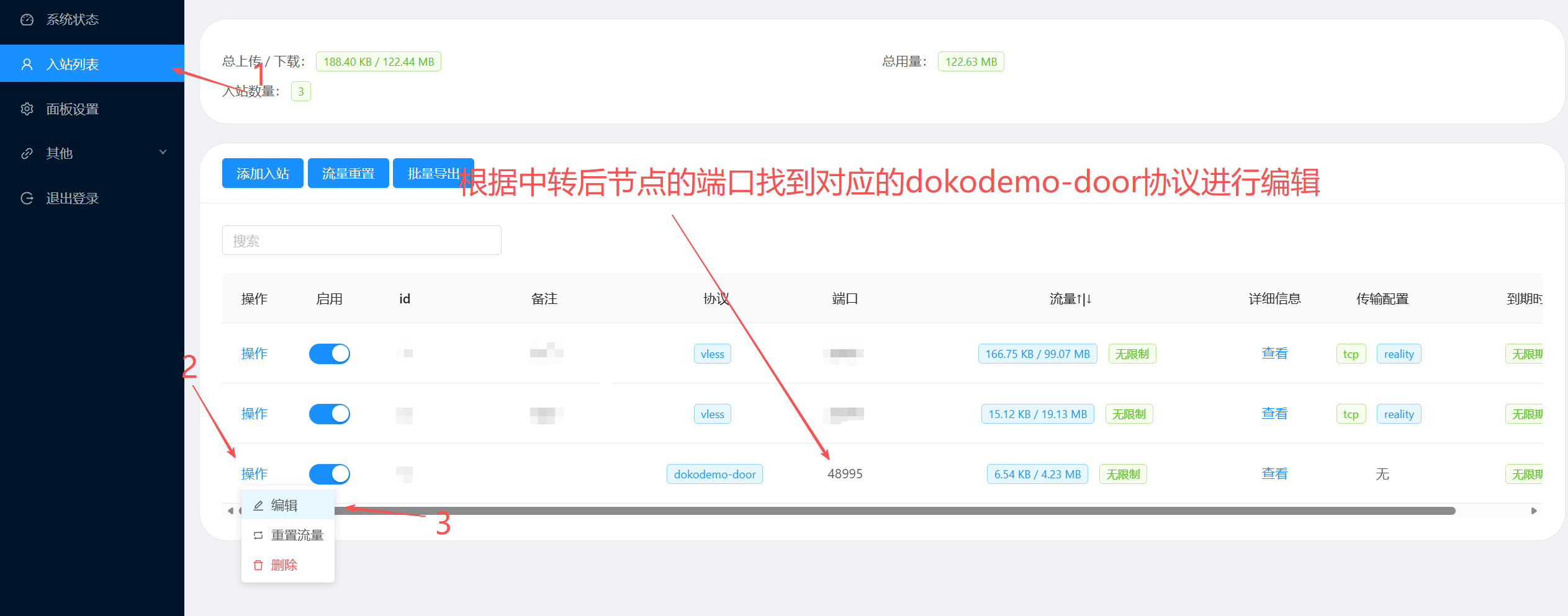Choose 退出登录 in the sidebar
Image resolution: width=1568 pixels, height=616 pixels.
click(92, 199)
